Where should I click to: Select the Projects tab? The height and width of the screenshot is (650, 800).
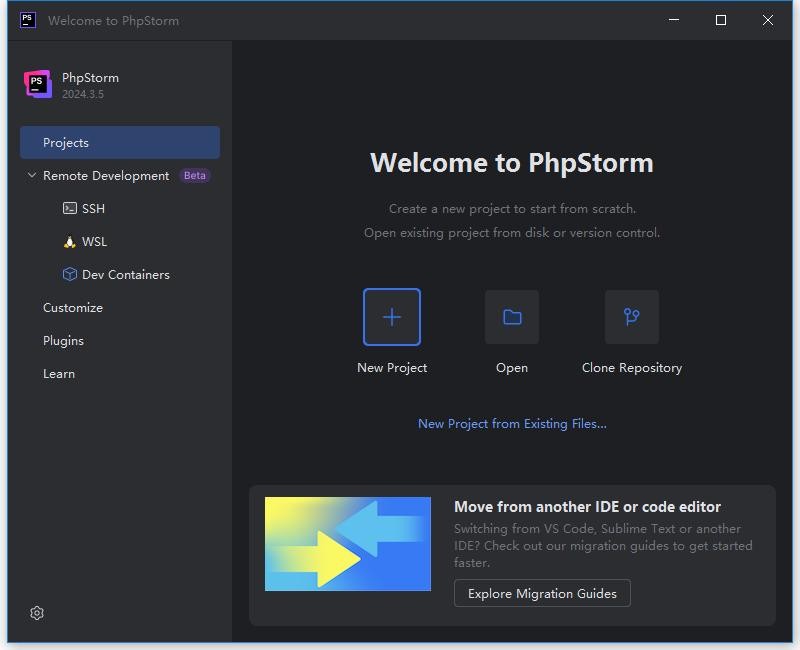pyautogui.click(x=120, y=142)
